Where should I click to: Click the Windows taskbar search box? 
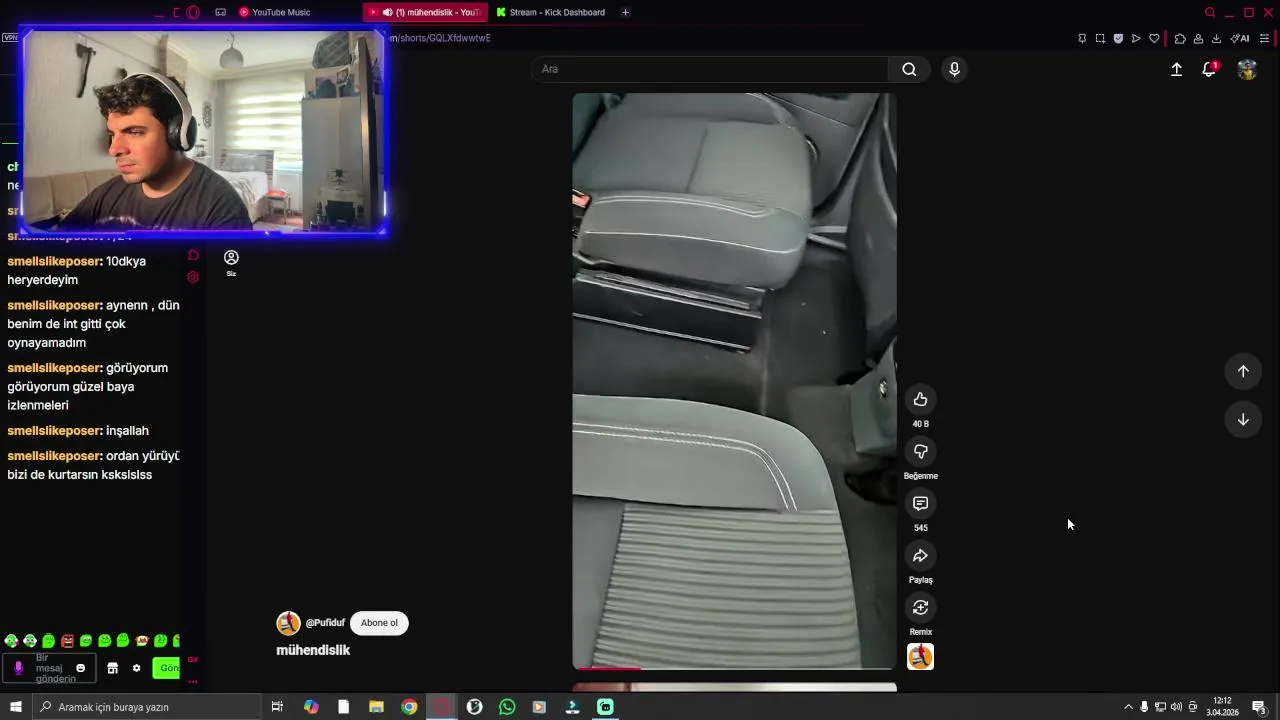point(147,707)
